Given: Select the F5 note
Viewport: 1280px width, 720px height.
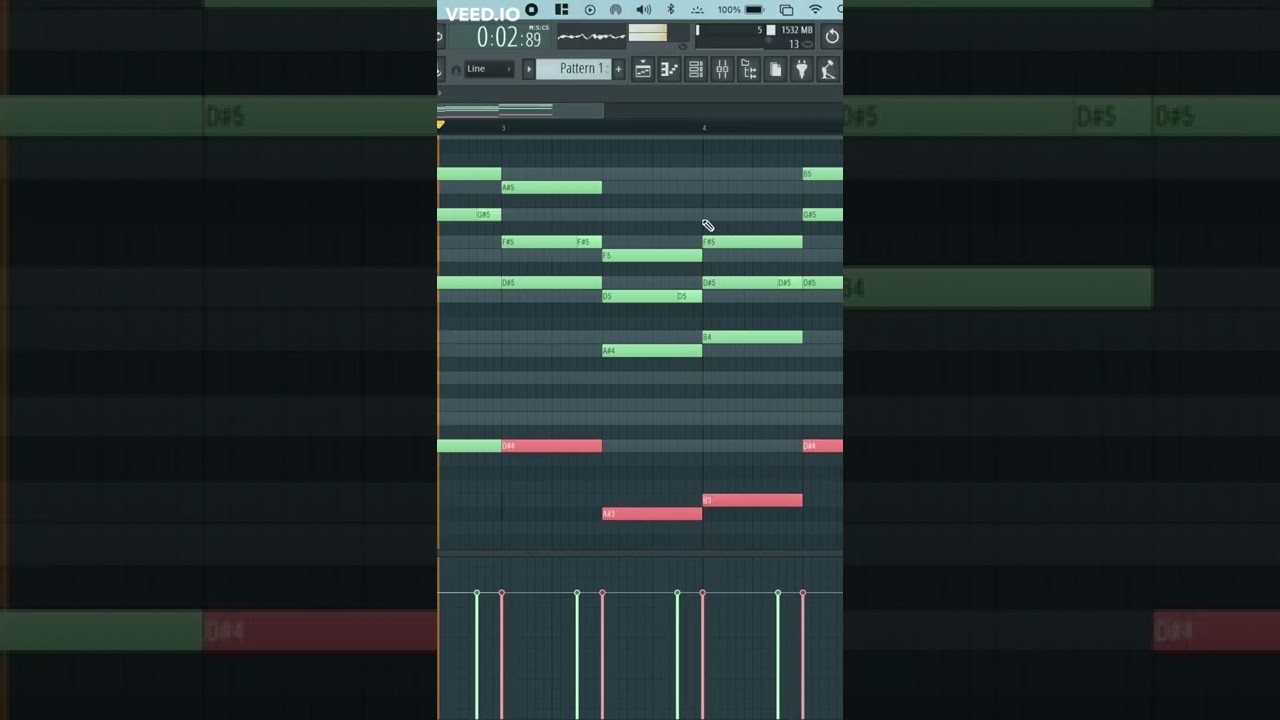Looking at the screenshot, I should [652, 256].
